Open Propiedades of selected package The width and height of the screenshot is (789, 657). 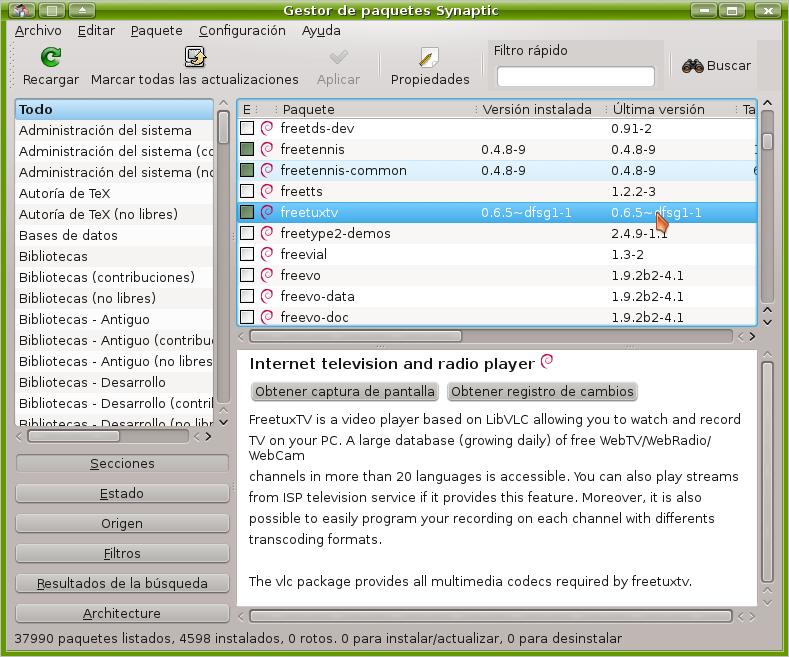pos(430,66)
